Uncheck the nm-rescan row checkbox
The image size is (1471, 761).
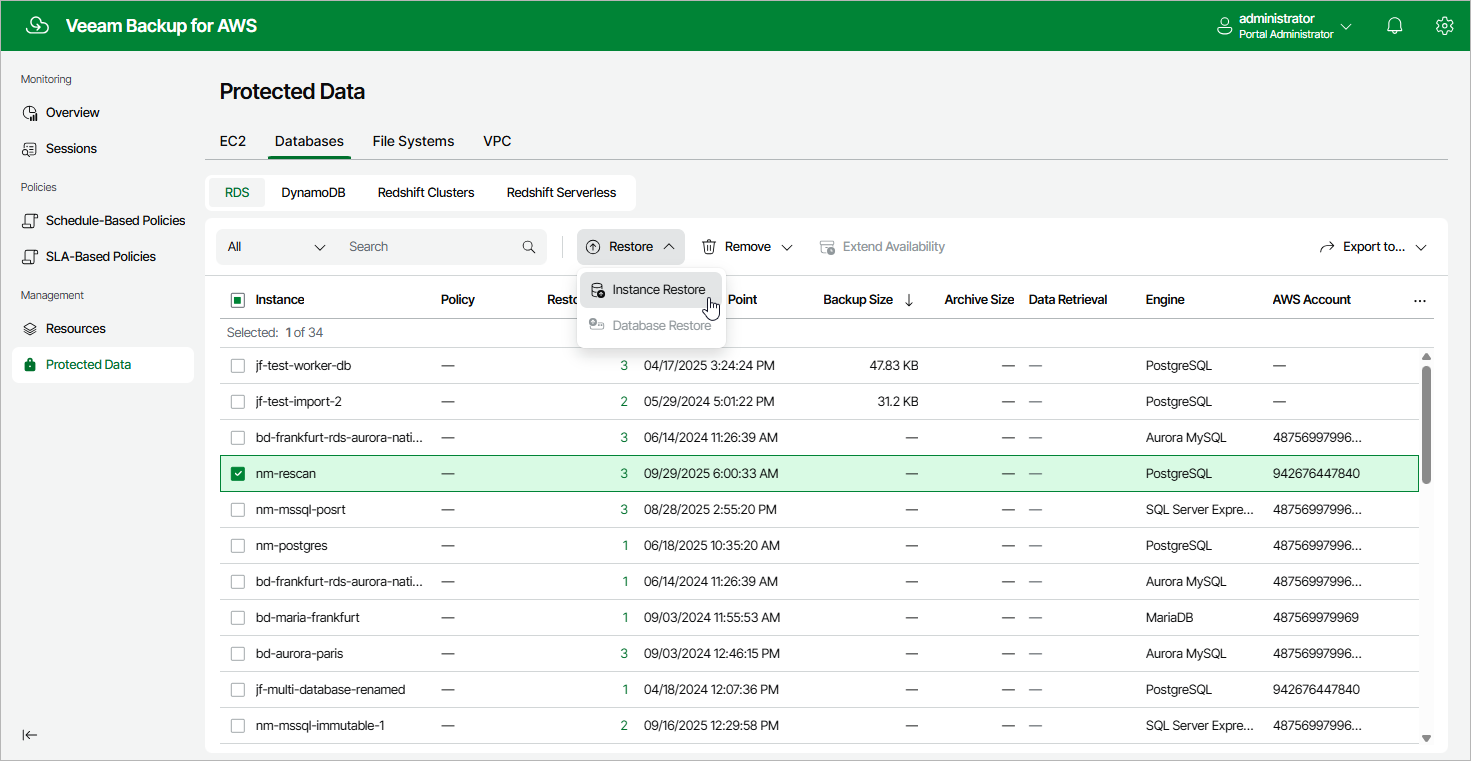click(x=238, y=474)
